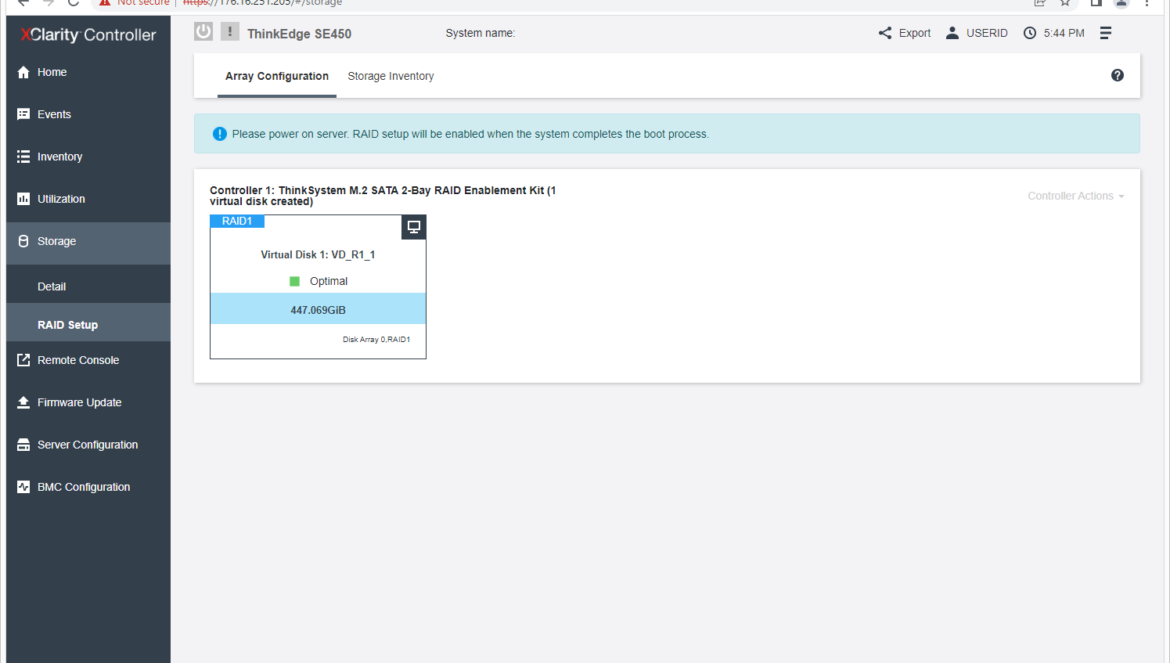Select the RAID Setup submenu item
Viewport: 1170px width, 663px height.
click(88, 322)
